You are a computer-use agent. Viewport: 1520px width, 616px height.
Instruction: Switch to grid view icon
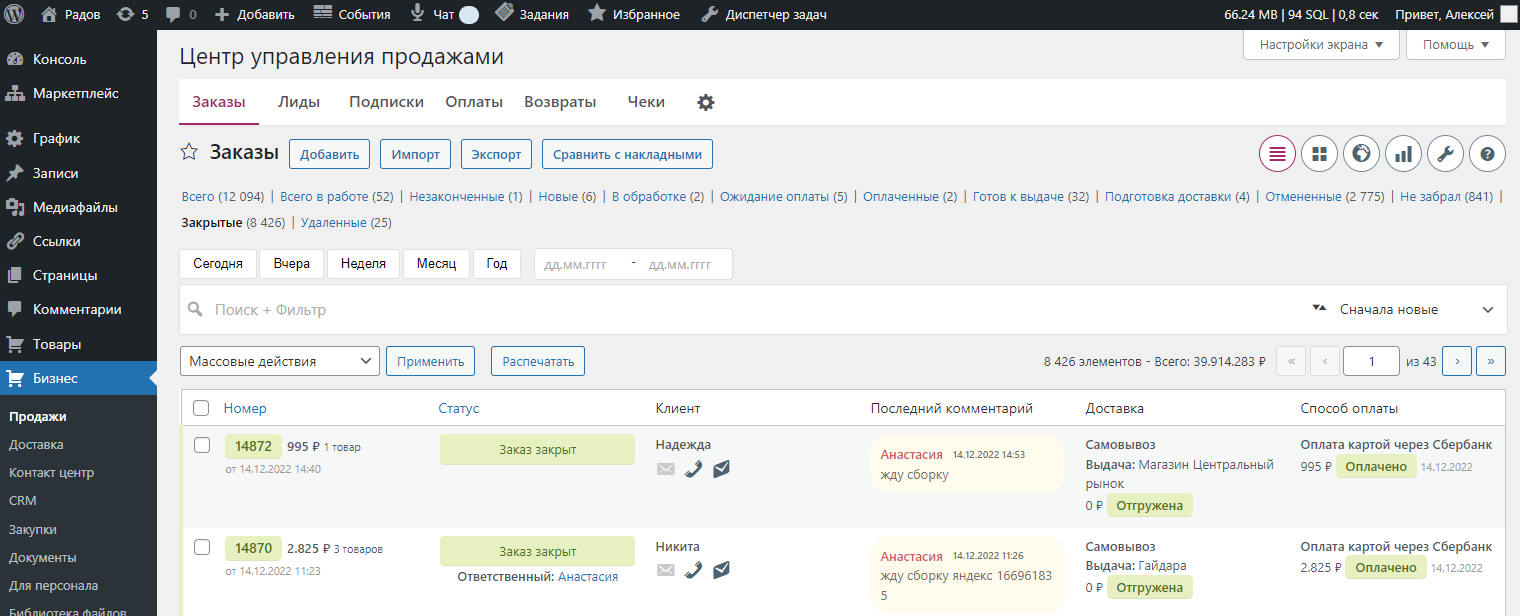pos(1319,153)
